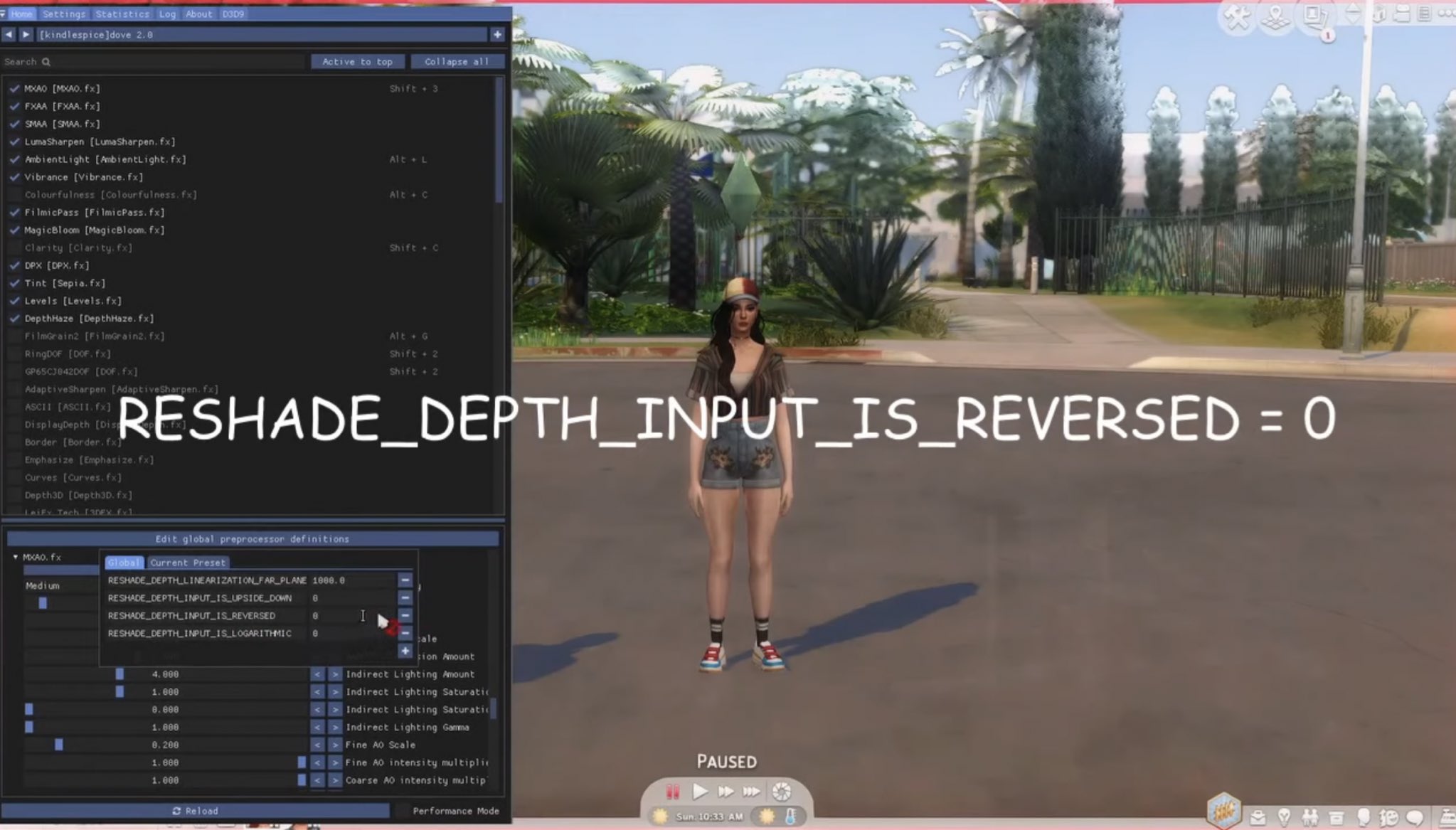The image size is (1456, 830).
Task: Open the Settings tab
Action: click(63, 14)
